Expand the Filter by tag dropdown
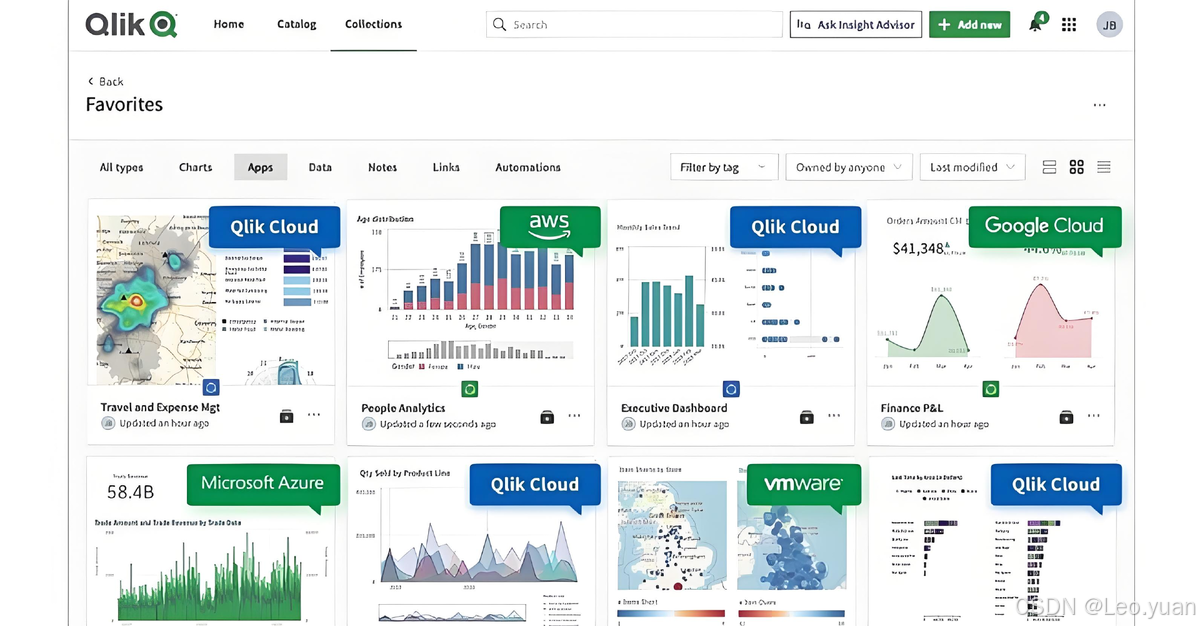The width and height of the screenshot is (1200, 626). point(723,167)
